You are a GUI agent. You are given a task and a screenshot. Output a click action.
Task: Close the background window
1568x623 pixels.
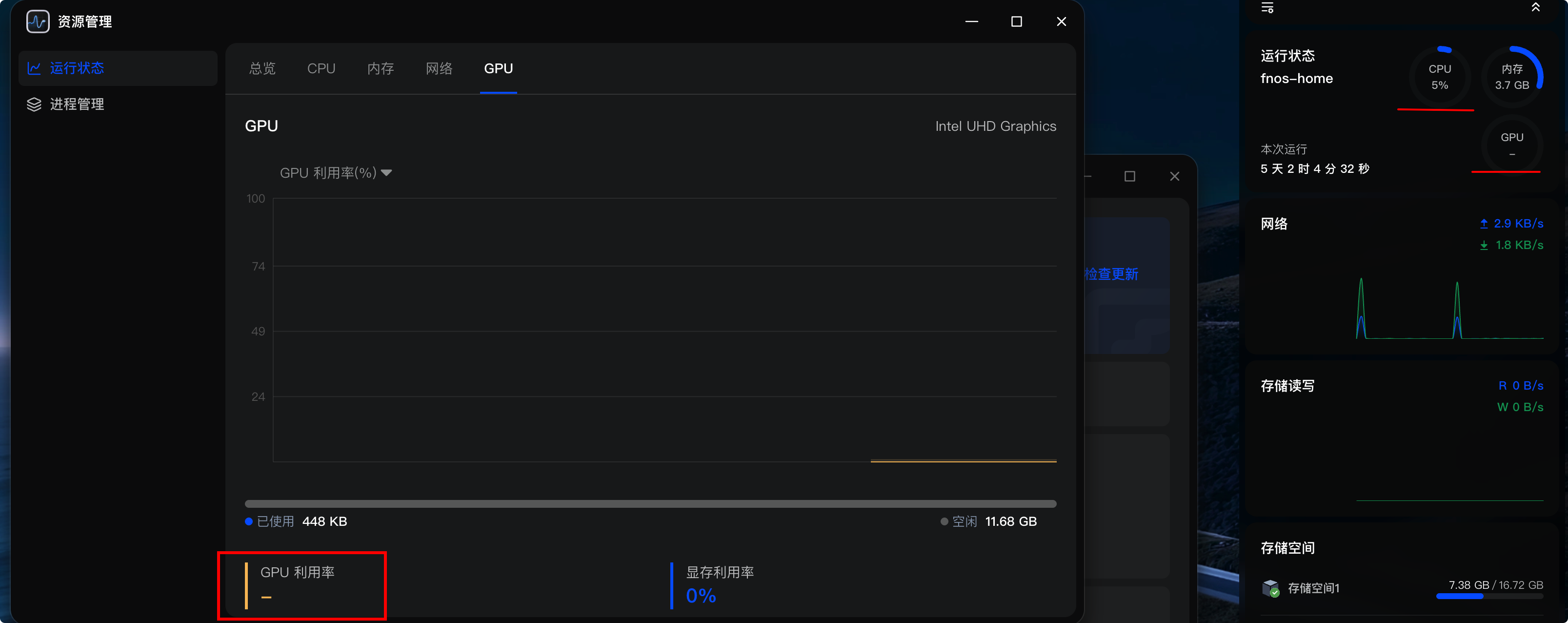click(x=1175, y=177)
